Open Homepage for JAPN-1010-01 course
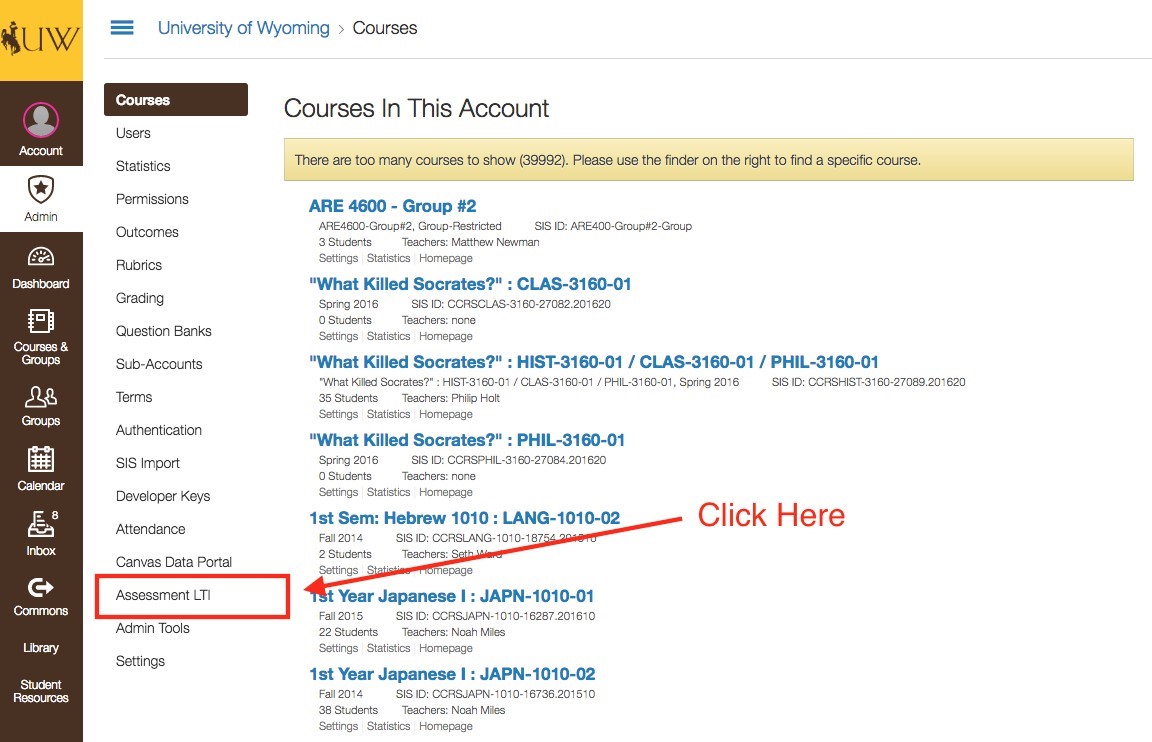 (446, 648)
